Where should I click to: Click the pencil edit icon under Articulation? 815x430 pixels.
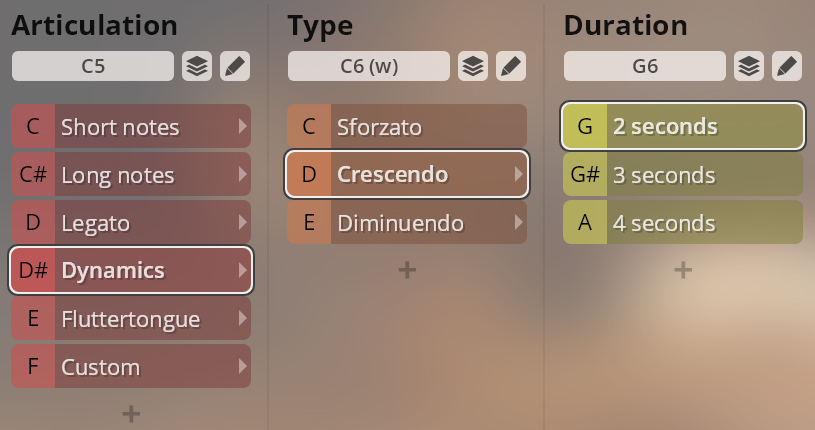pos(235,67)
